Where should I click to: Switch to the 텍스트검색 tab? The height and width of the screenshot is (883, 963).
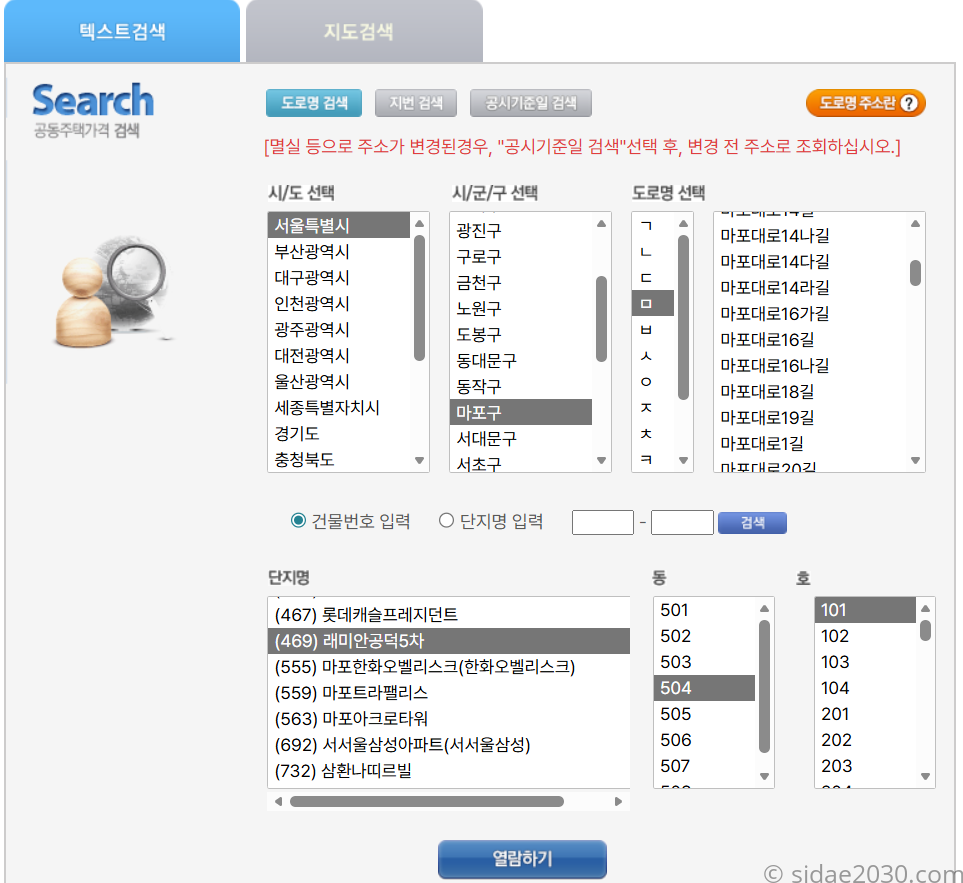pos(122,31)
